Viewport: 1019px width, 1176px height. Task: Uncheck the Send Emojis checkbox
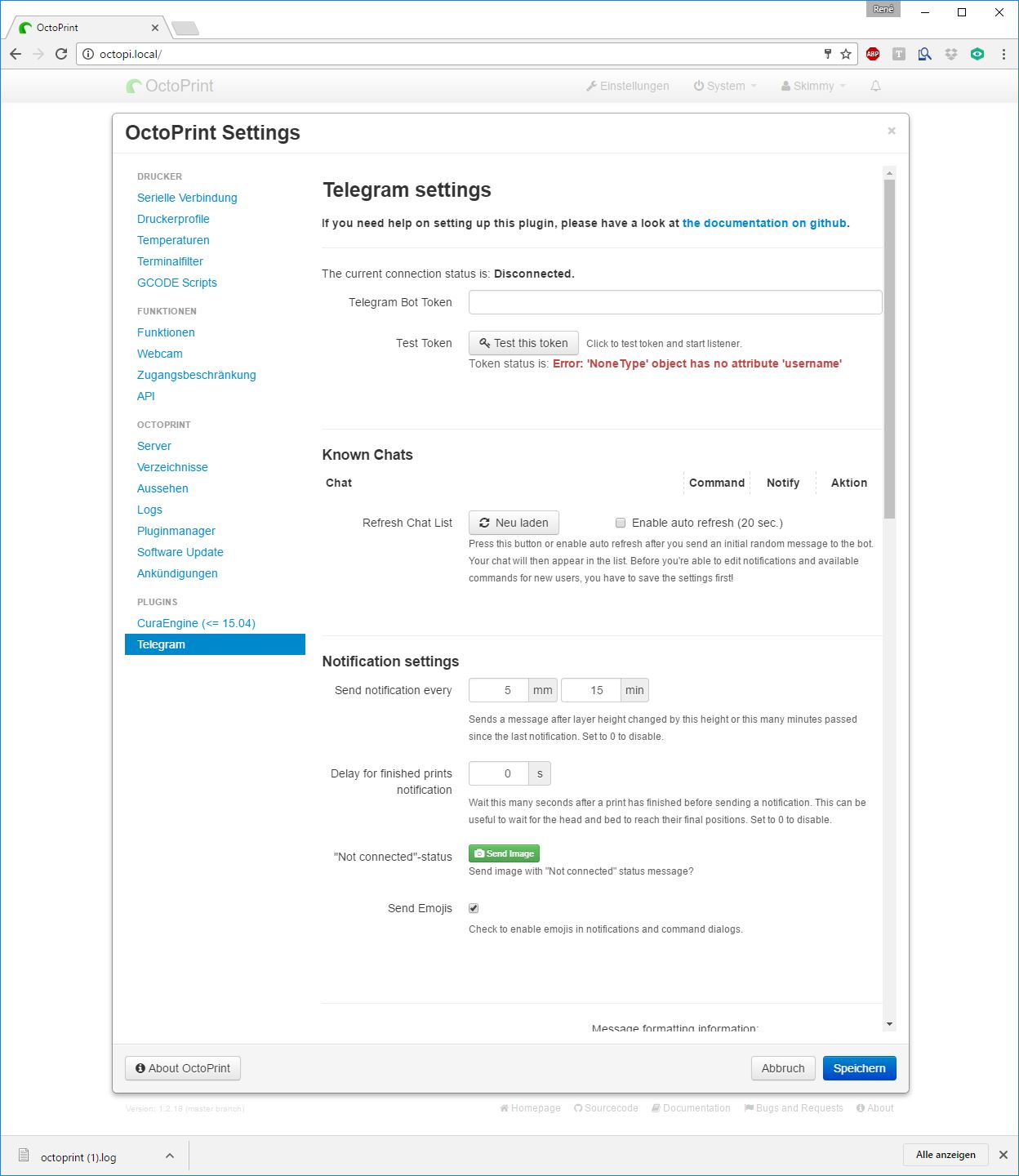474,908
